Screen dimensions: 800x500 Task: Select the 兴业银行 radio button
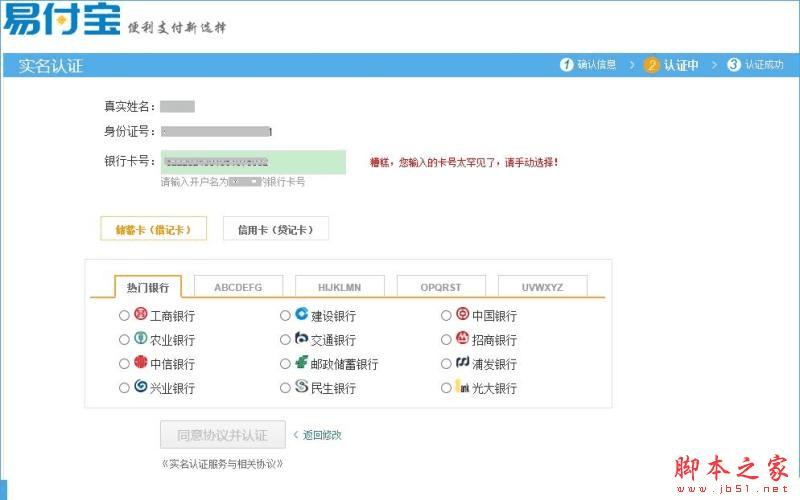coord(124,388)
